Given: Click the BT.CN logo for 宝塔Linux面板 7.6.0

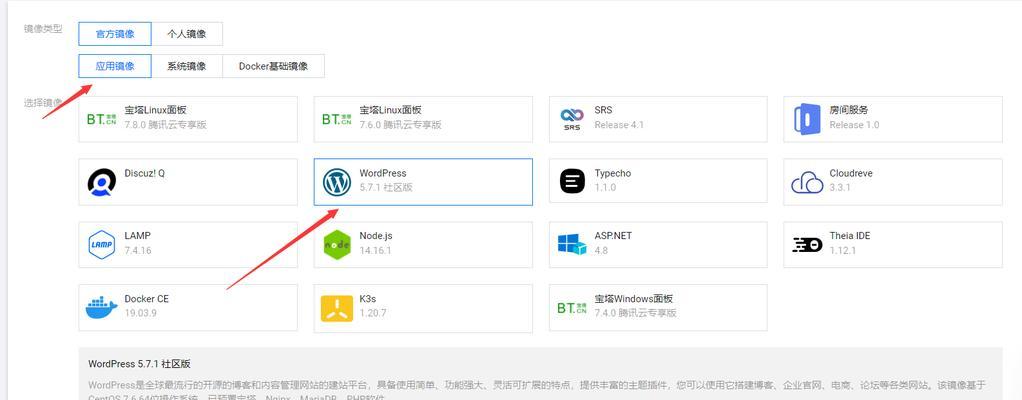Looking at the screenshot, I should (x=337, y=119).
